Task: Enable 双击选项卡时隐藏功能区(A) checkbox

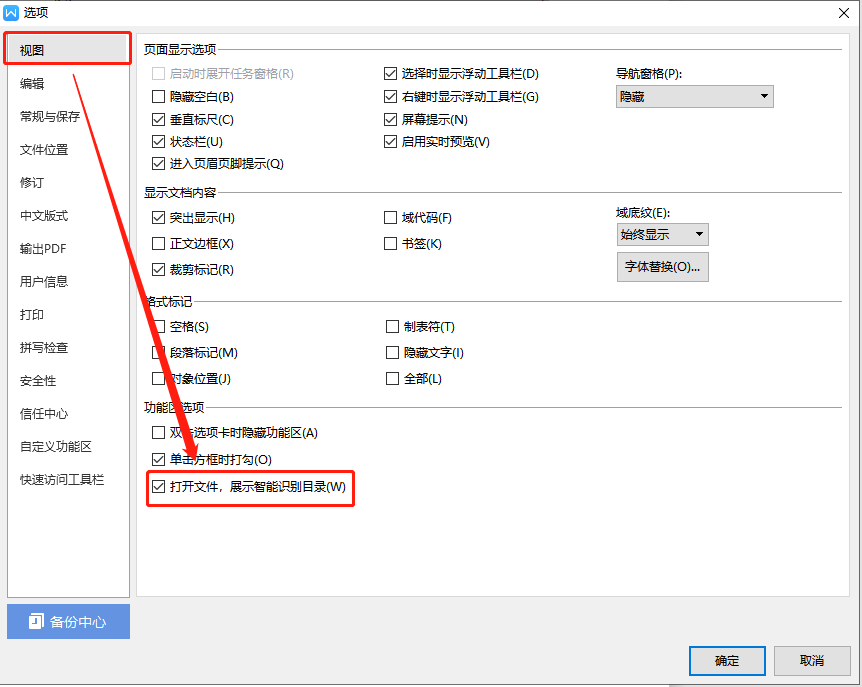Action: point(158,433)
